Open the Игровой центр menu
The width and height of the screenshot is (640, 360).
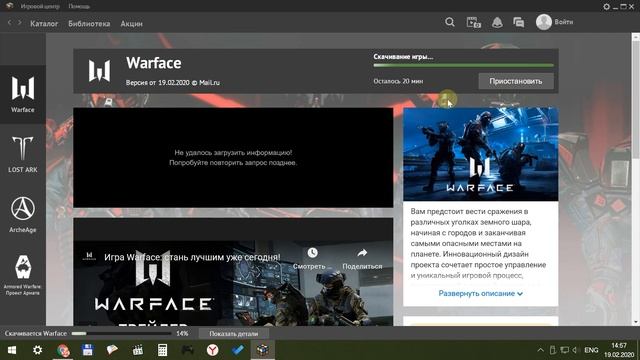[40, 6]
